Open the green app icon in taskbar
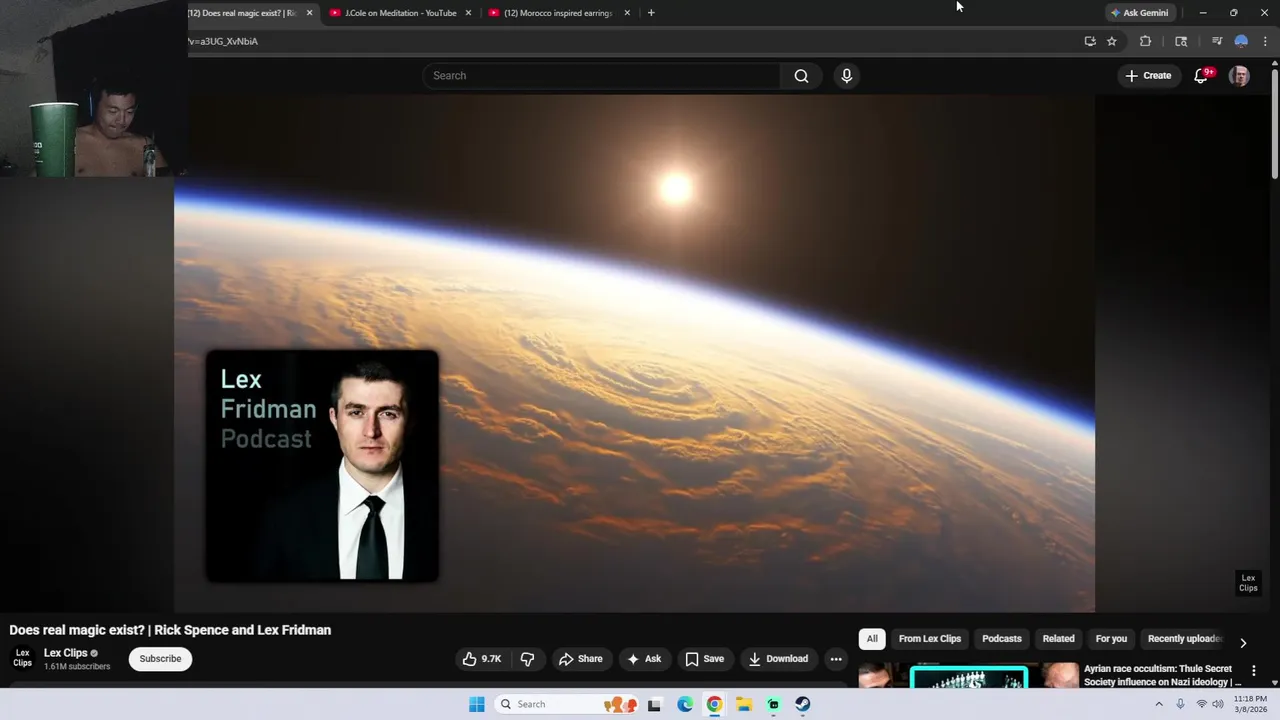This screenshot has height=720, width=1280. pos(773,704)
